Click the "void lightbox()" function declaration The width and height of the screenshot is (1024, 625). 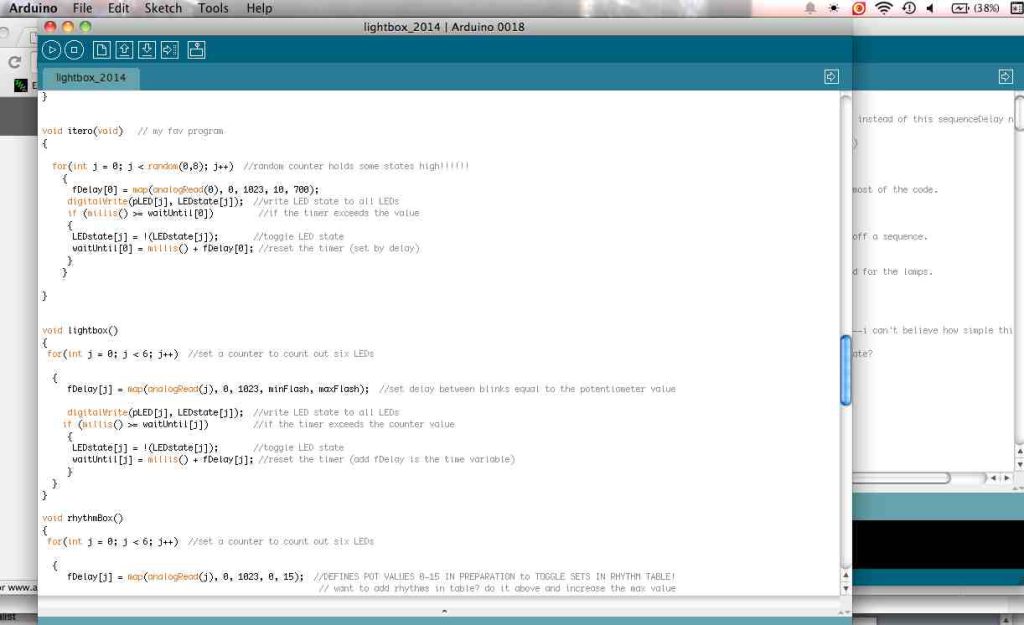[80, 330]
